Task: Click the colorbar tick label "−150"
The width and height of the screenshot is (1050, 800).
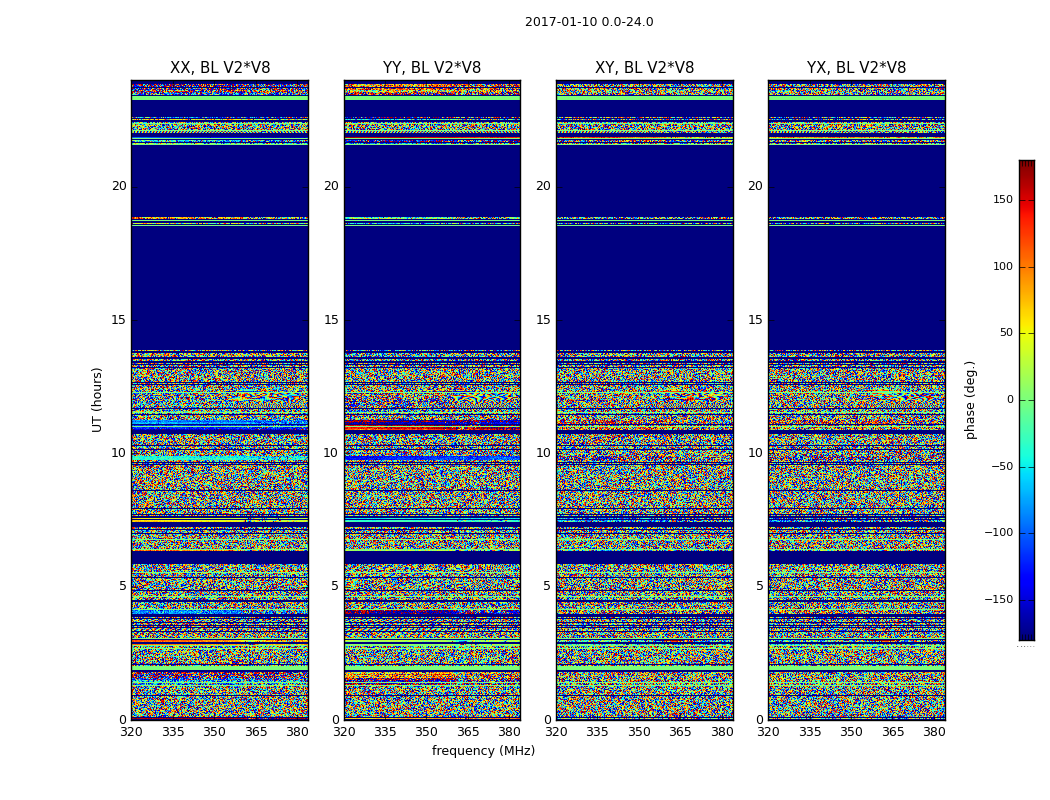Action: click(x=999, y=599)
